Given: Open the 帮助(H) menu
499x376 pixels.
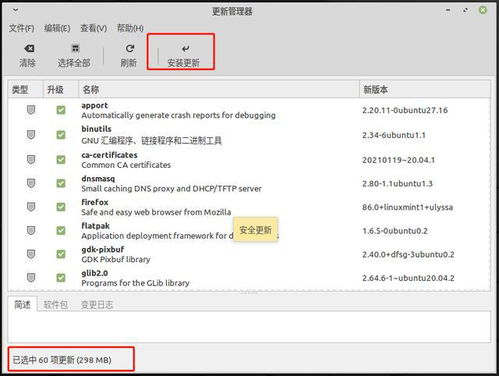Looking at the screenshot, I should [x=130, y=28].
